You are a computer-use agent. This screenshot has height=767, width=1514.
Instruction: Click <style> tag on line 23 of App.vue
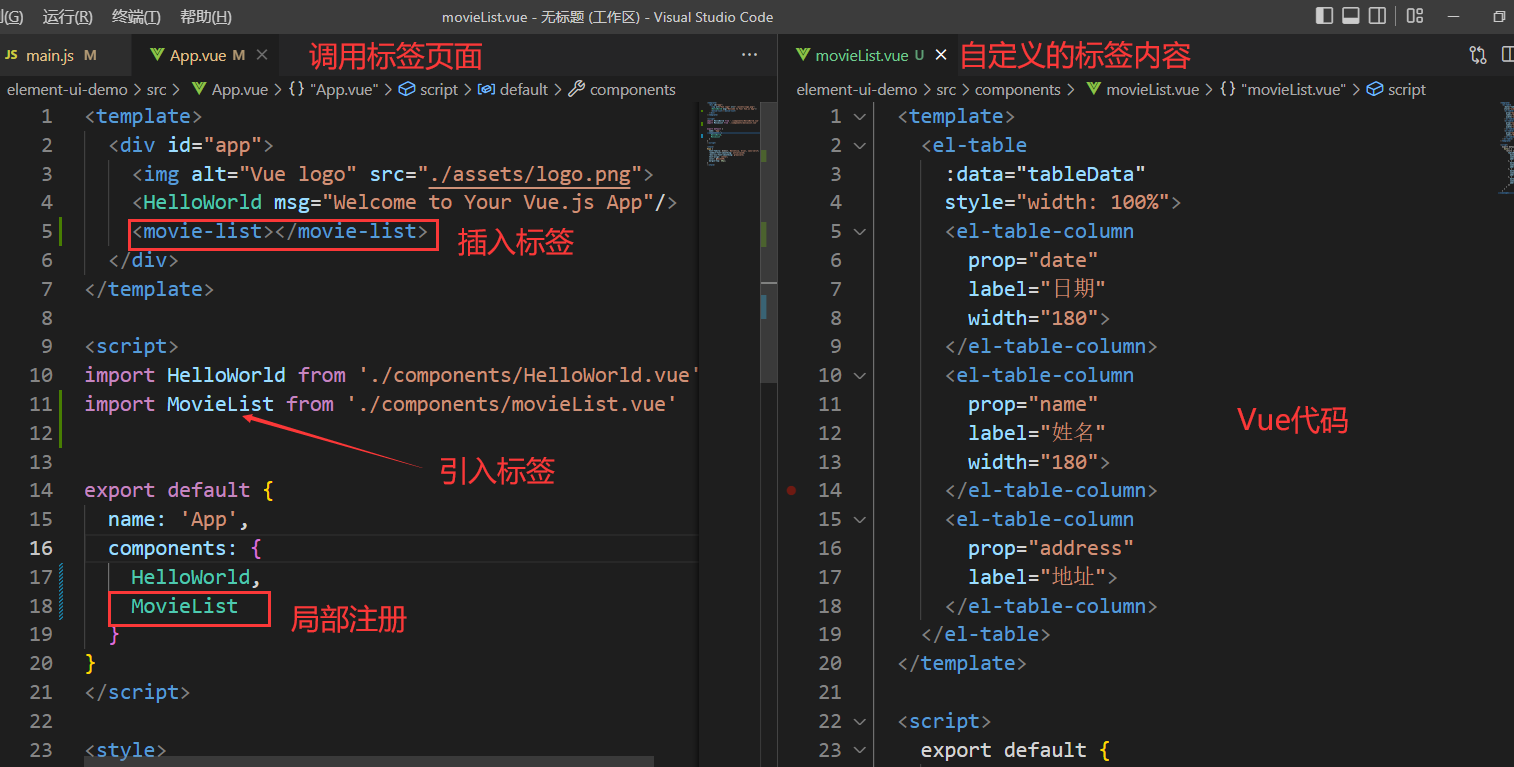tap(126, 750)
